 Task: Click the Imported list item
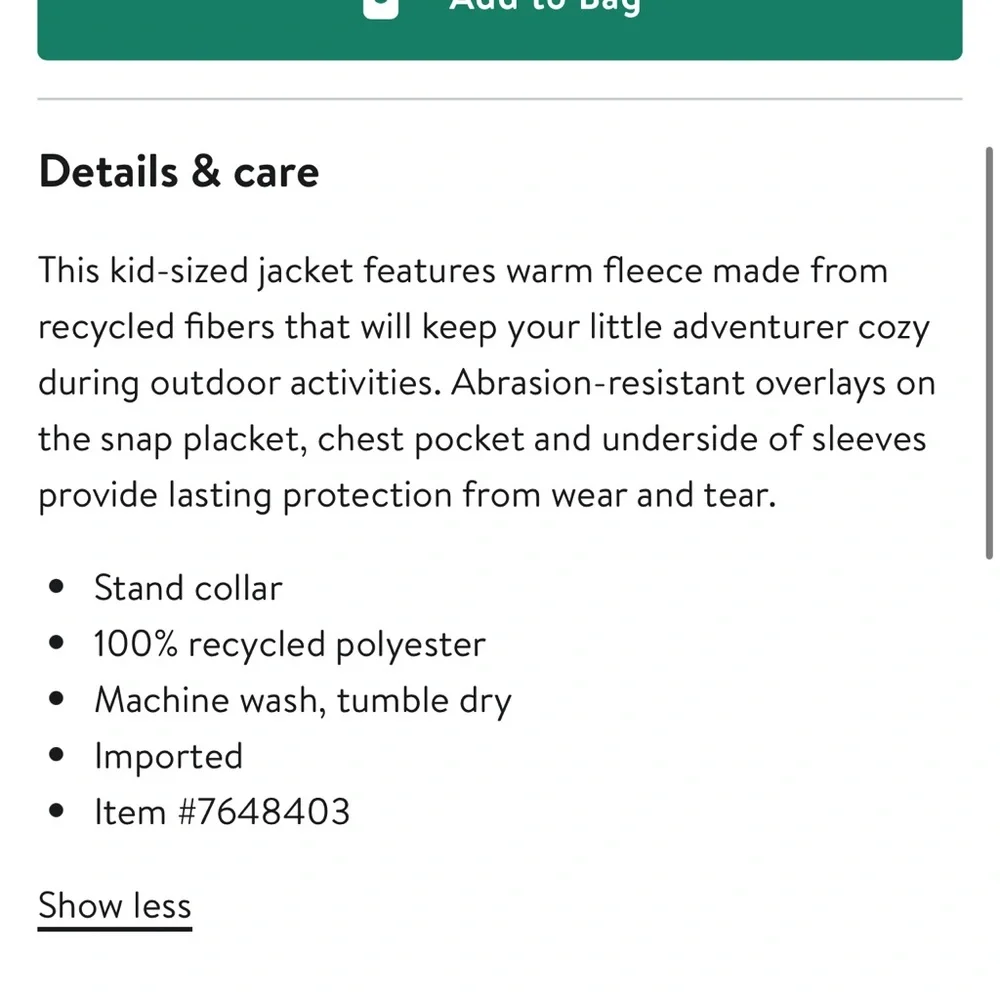point(168,756)
